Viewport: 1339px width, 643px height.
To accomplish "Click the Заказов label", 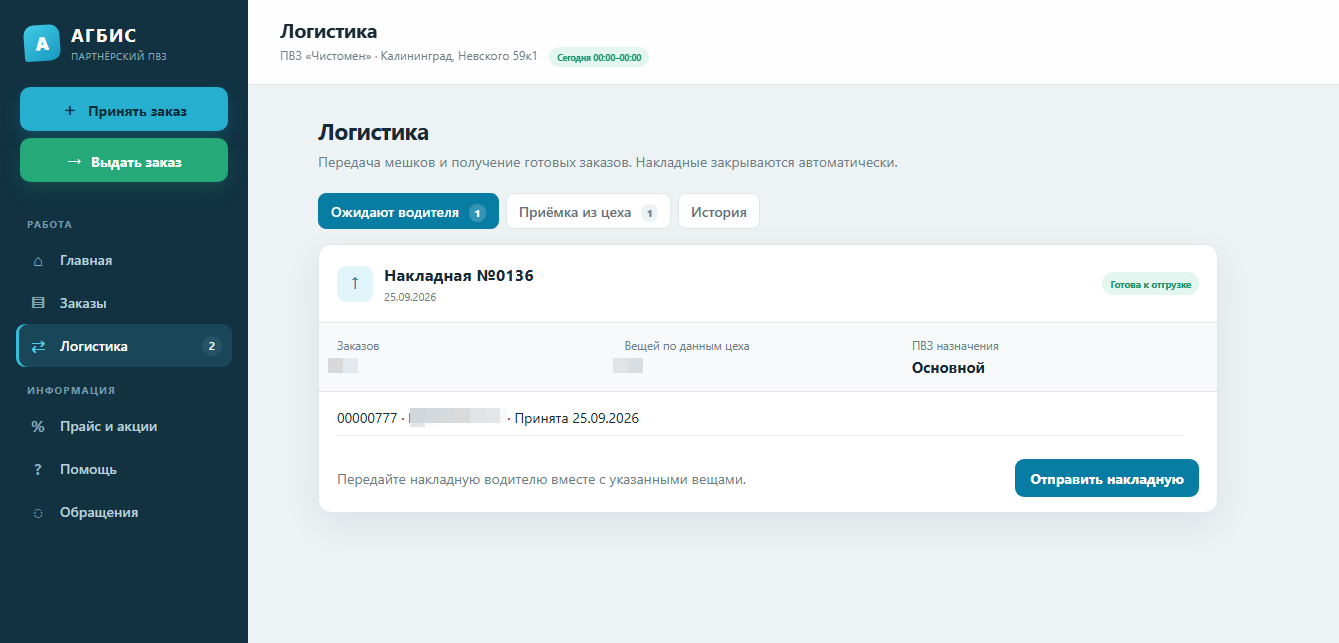I will [x=358, y=346].
